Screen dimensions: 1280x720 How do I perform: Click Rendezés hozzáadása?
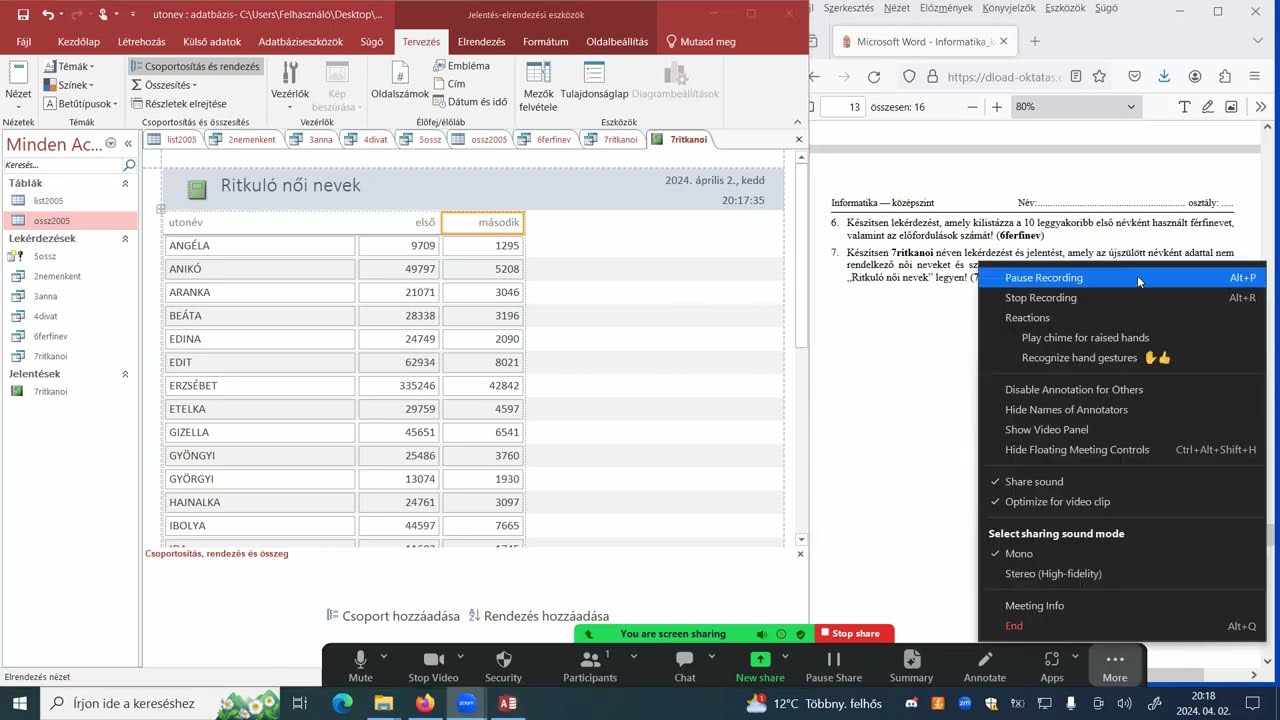coord(538,616)
